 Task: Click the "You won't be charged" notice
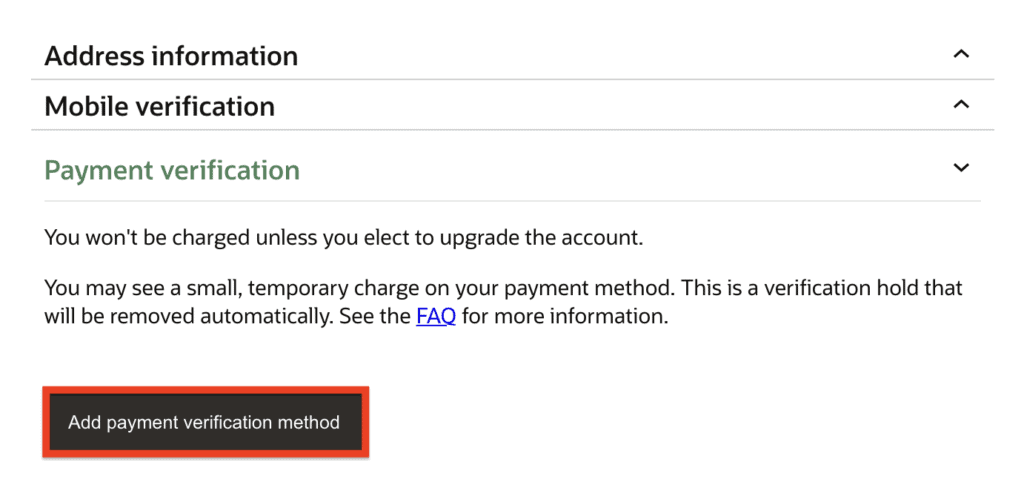[345, 238]
